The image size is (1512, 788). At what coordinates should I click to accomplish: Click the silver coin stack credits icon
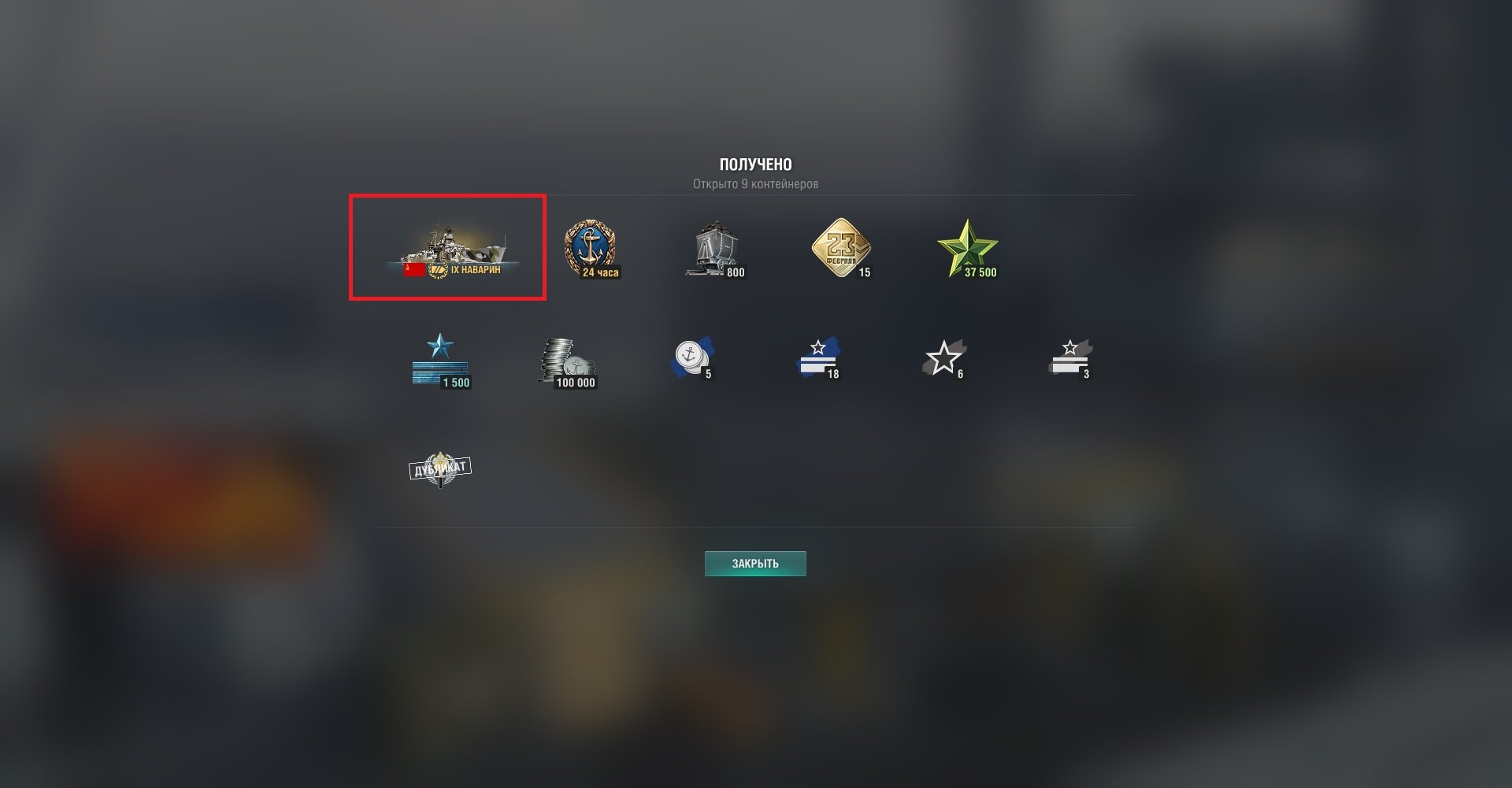(x=567, y=362)
